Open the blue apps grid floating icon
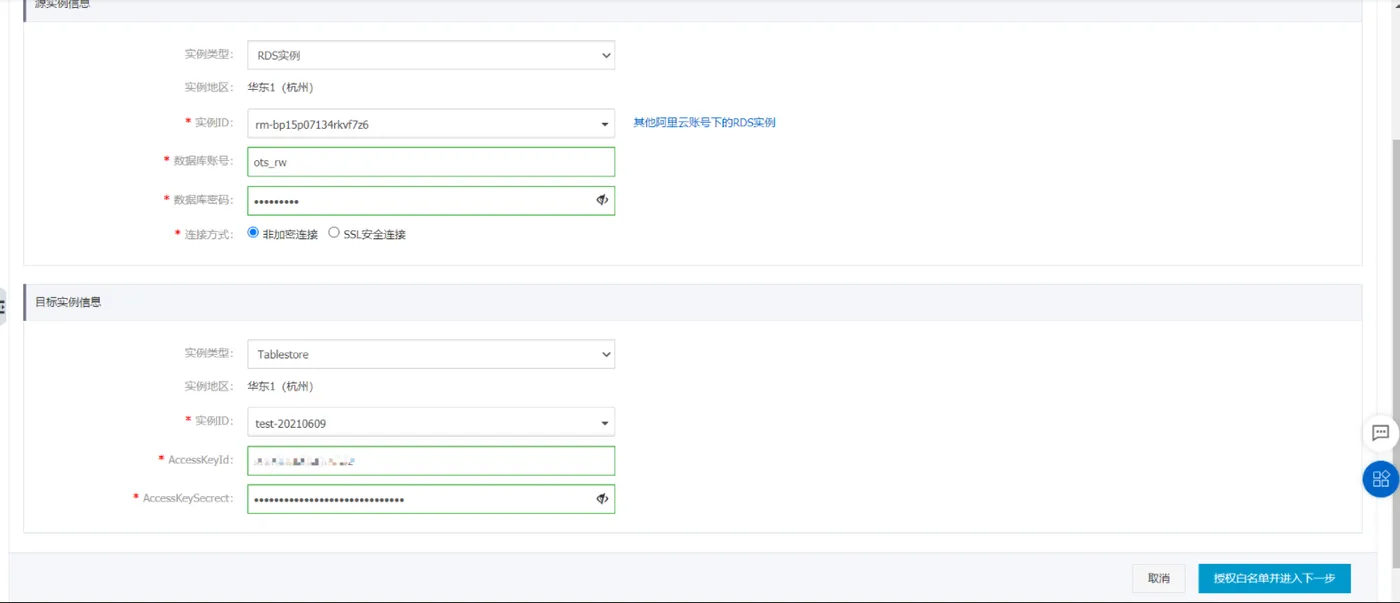 tap(1381, 479)
